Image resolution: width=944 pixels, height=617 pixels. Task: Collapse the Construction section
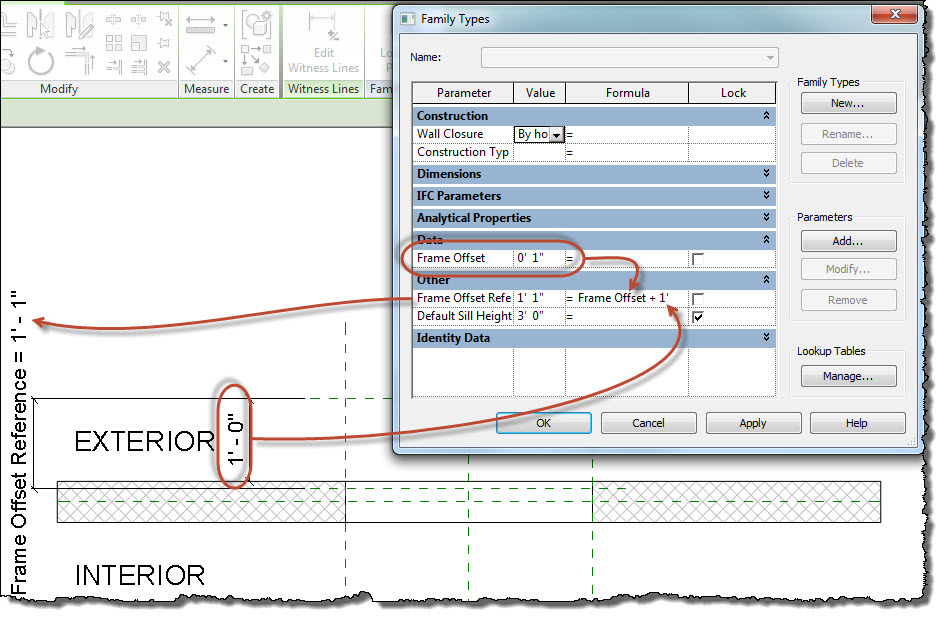tap(766, 115)
